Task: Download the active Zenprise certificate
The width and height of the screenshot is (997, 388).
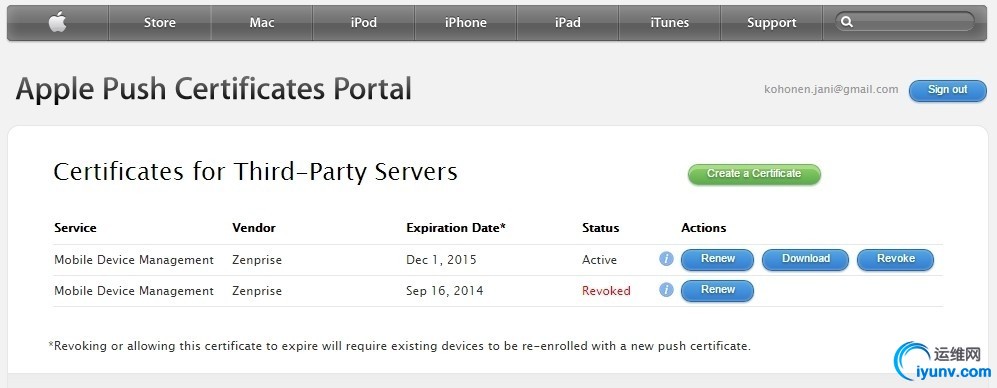Action: pos(806,260)
